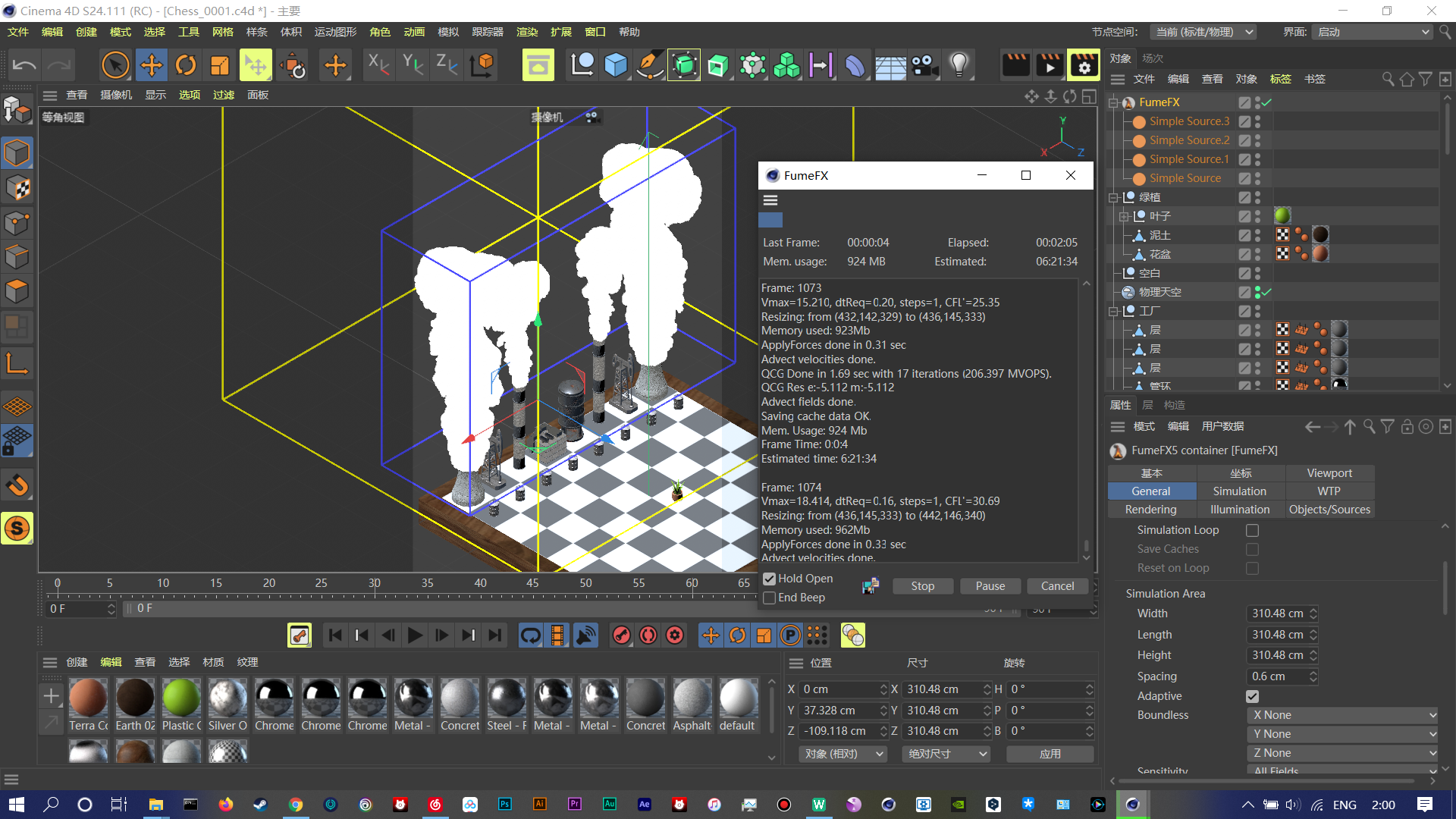Image resolution: width=1456 pixels, height=819 pixels.
Task: Activate the Move tool
Action: 152,65
